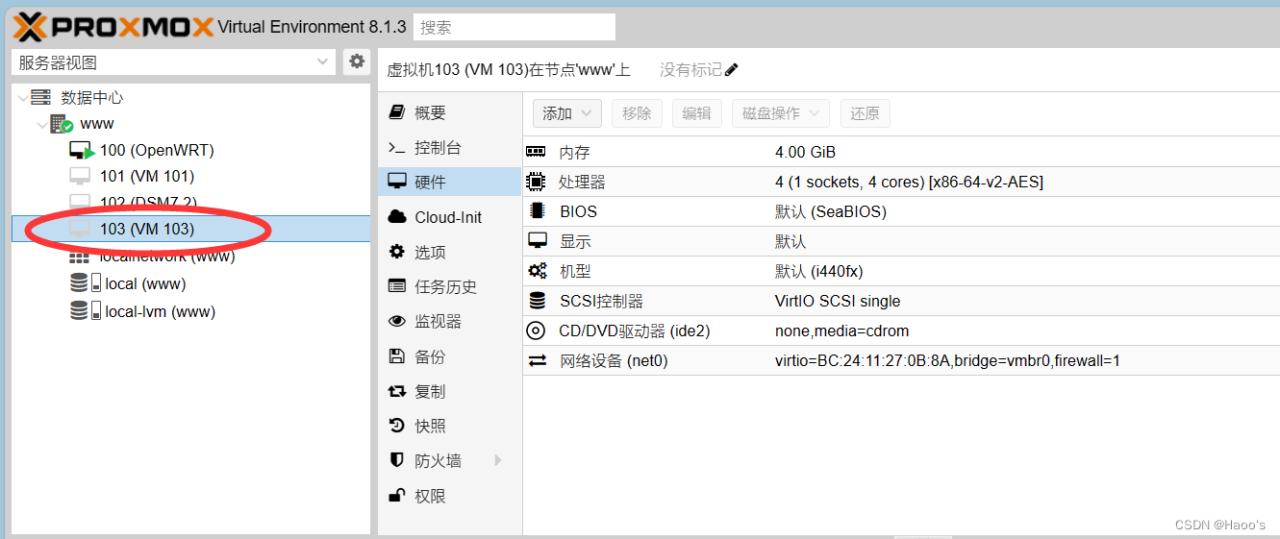Click the 网络设备 network arrows icon
This screenshot has width=1280, height=539.
coord(537,360)
